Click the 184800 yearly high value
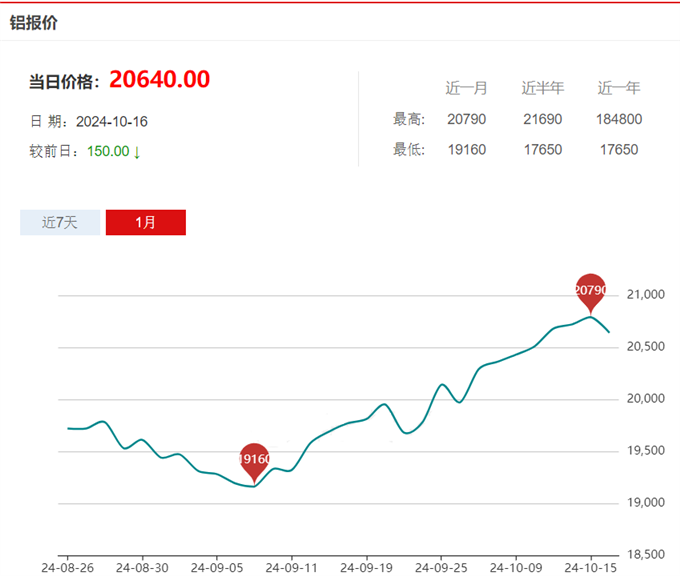Image resolution: width=680 pixels, height=576 pixels. coord(619,119)
